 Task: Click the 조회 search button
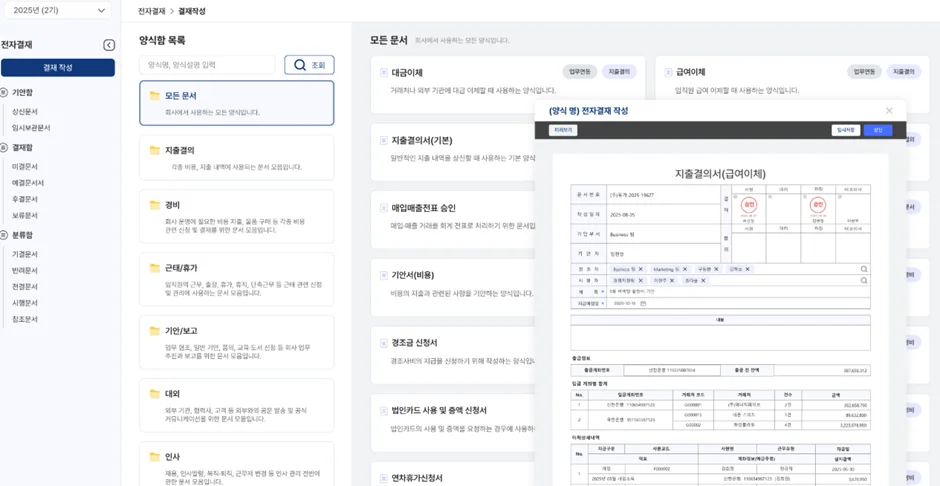pos(309,65)
